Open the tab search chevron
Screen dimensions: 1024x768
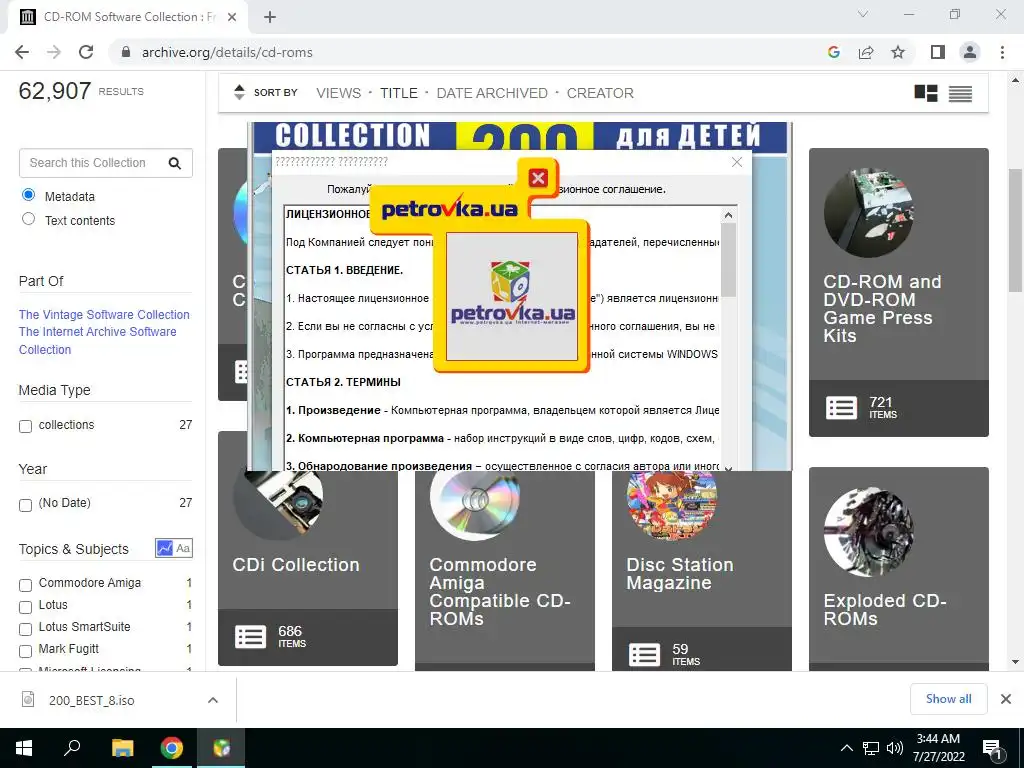(863, 14)
